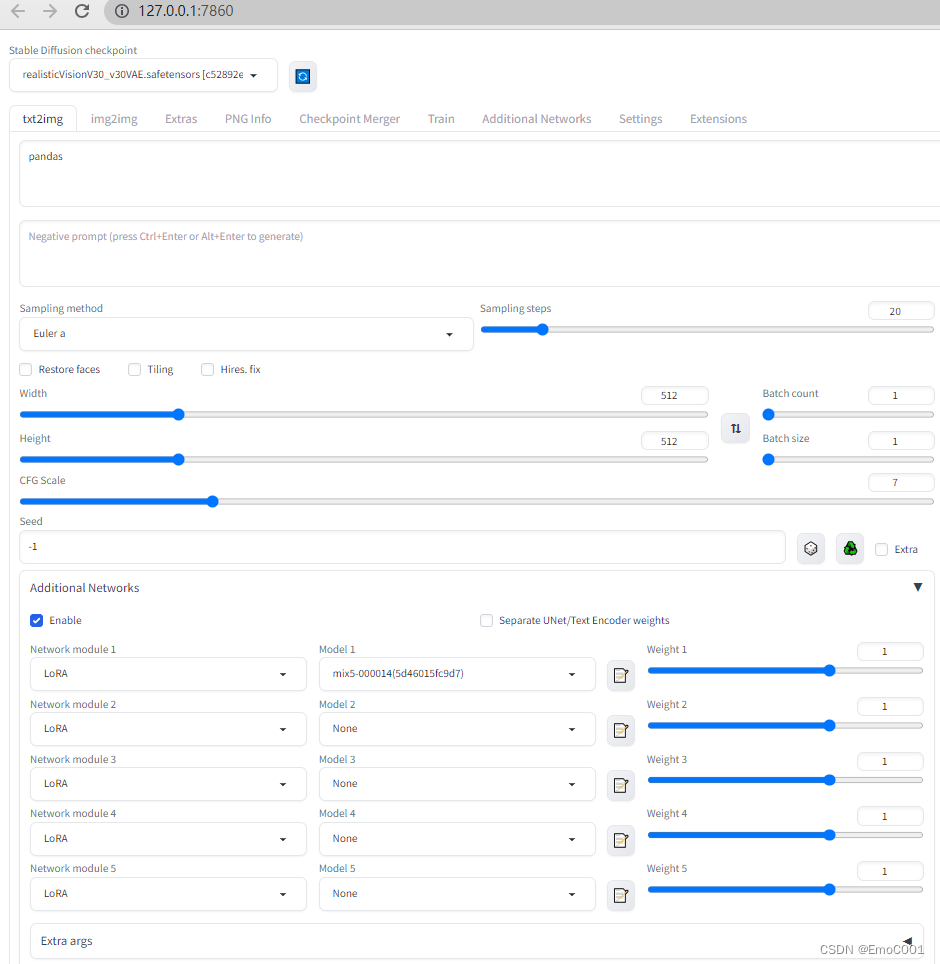The height and width of the screenshot is (964, 940).
Task: Click inside the Seed input field
Action: coord(400,546)
